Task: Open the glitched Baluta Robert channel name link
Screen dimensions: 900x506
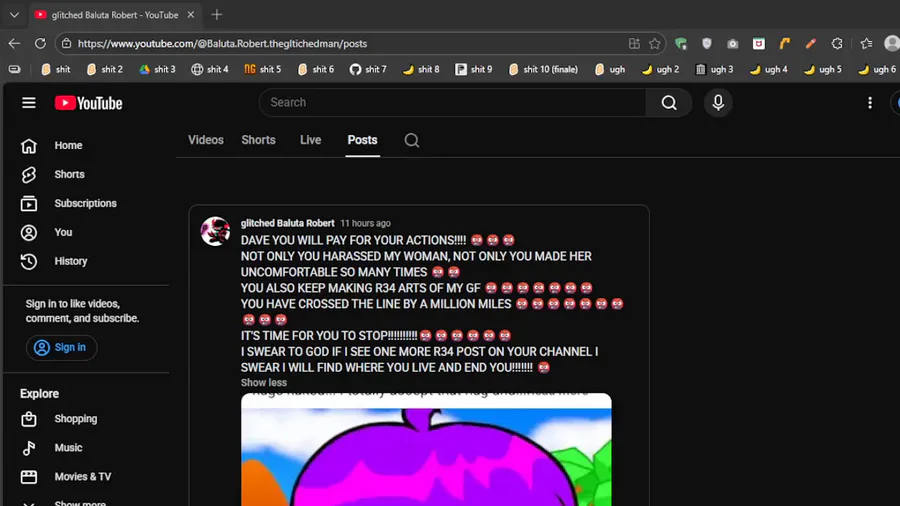Action: (x=288, y=223)
